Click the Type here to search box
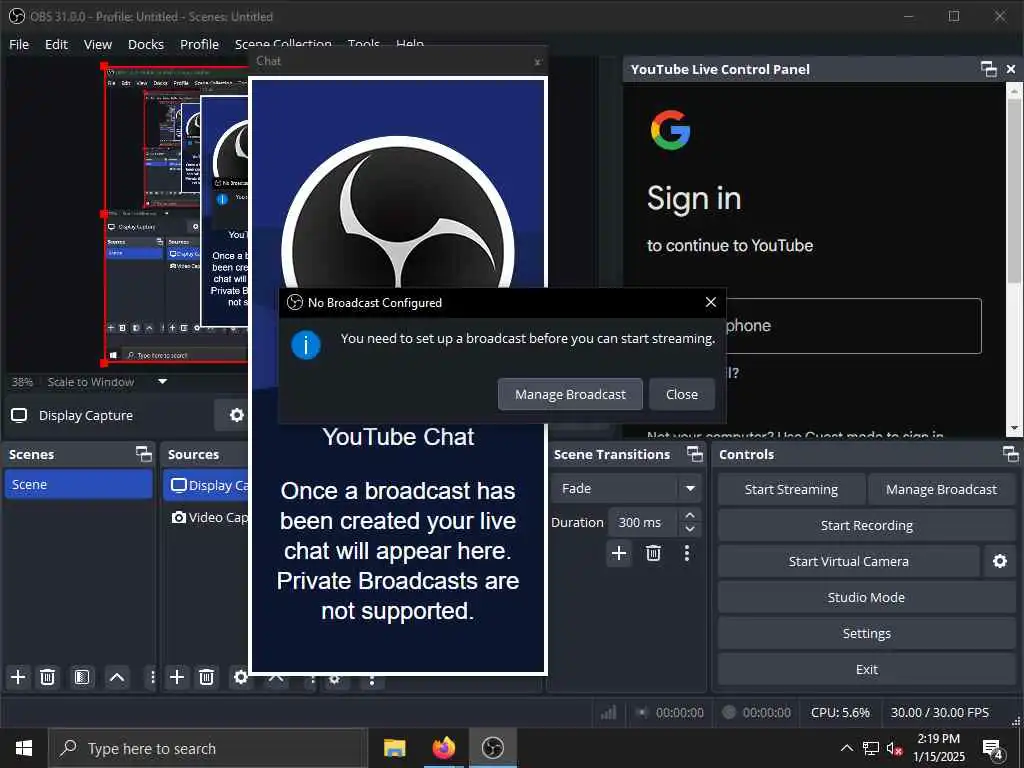Image resolution: width=1024 pixels, height=768 pixels. (208, 748)
